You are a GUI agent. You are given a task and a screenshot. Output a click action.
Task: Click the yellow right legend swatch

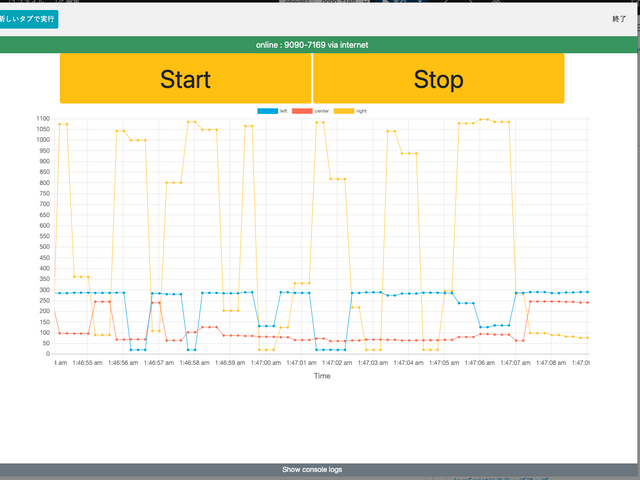(x=343, y=111)
